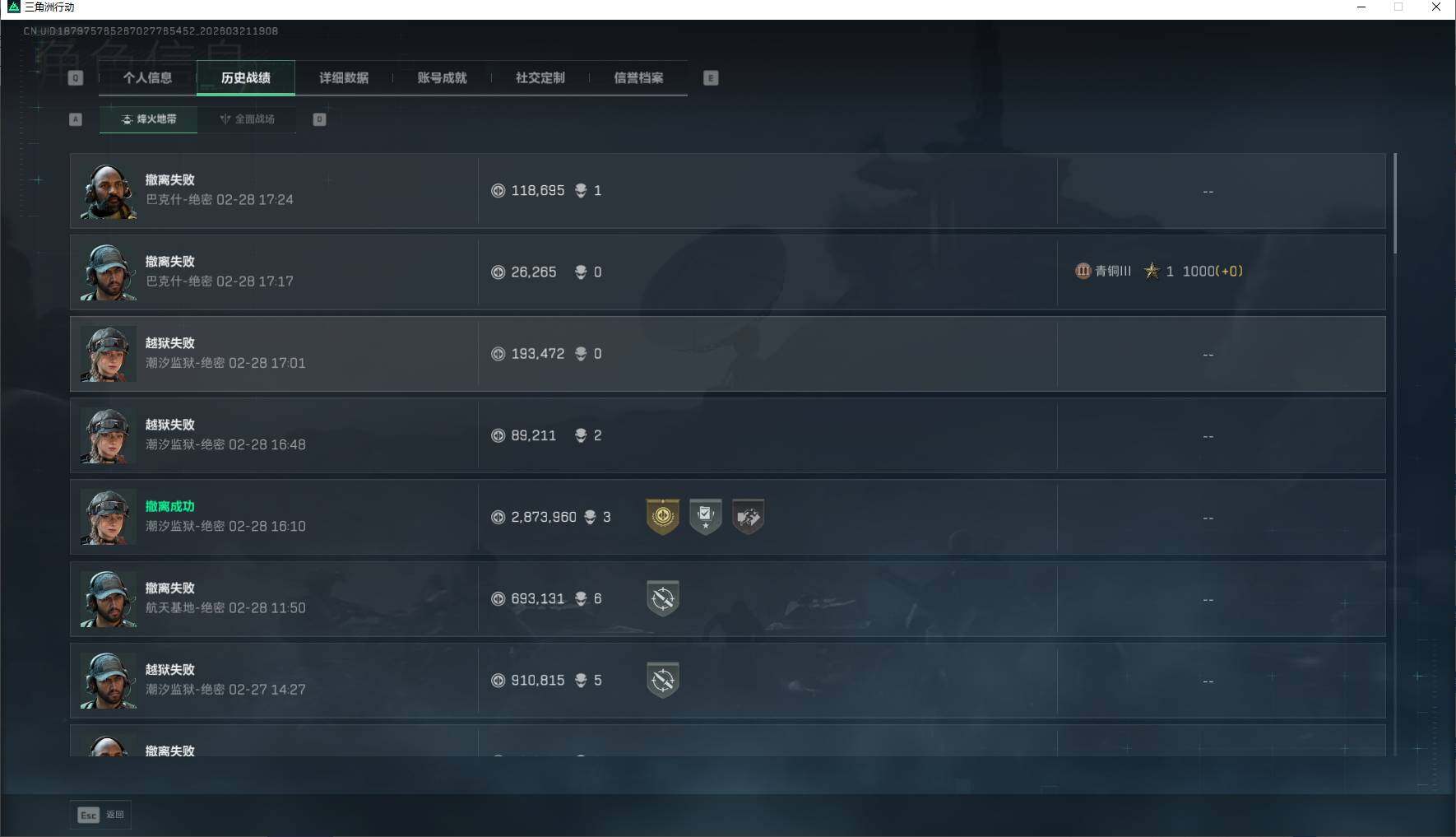Click the Q key previous-tab icon

pos(76,78)
